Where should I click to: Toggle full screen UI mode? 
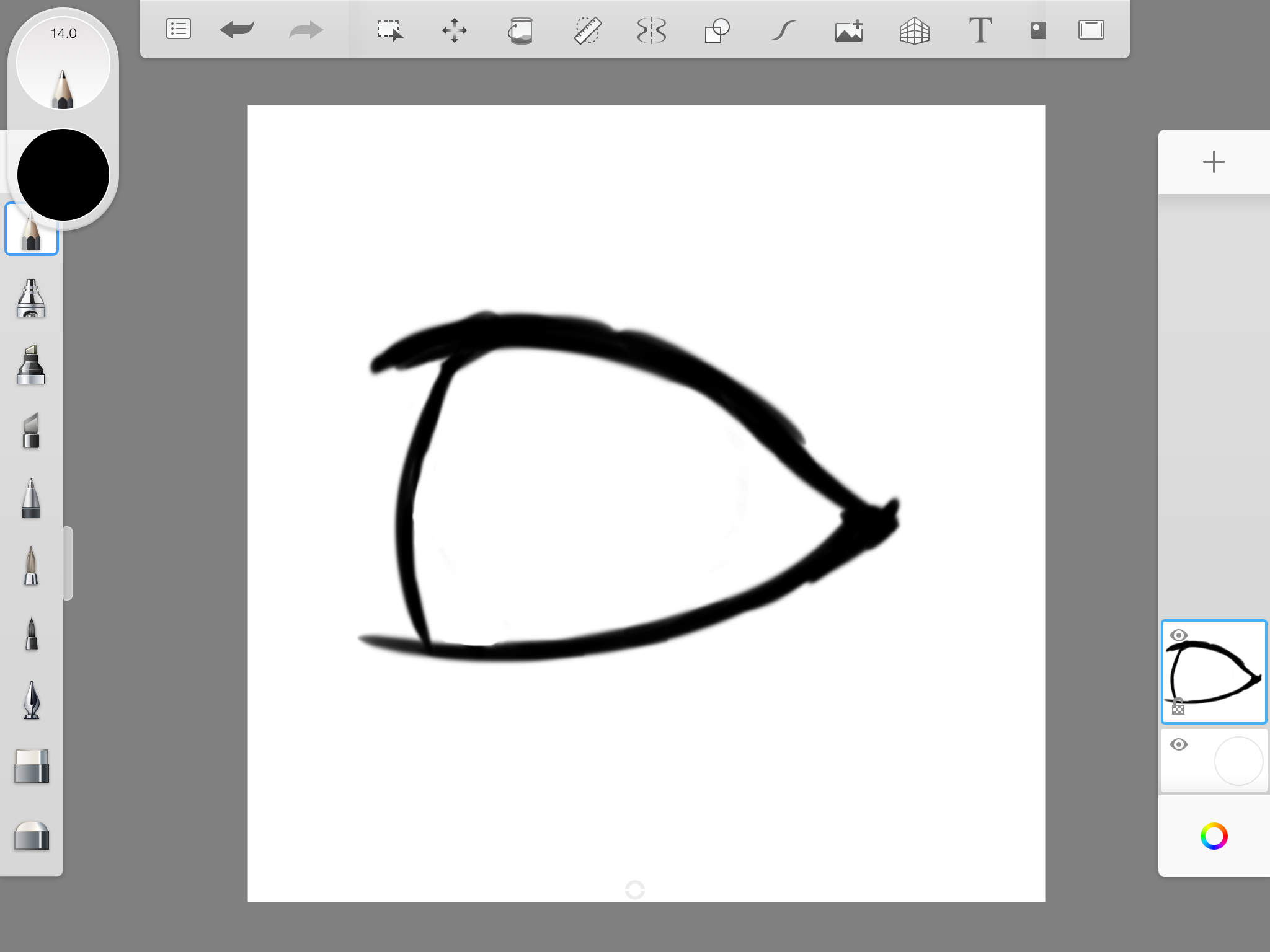coord(1091,30)
